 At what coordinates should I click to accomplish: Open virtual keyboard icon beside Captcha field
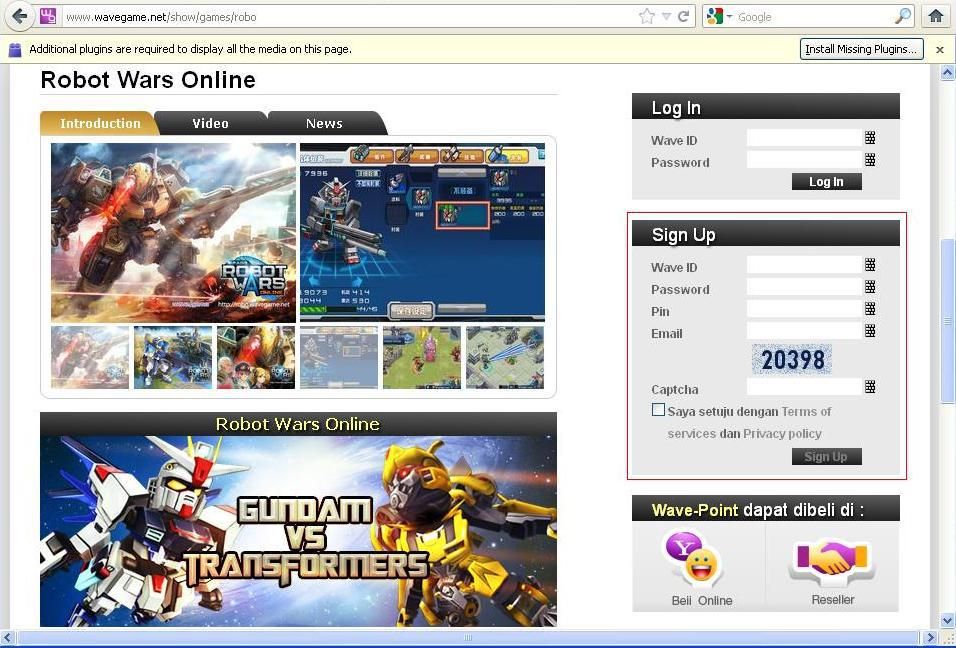870,386
